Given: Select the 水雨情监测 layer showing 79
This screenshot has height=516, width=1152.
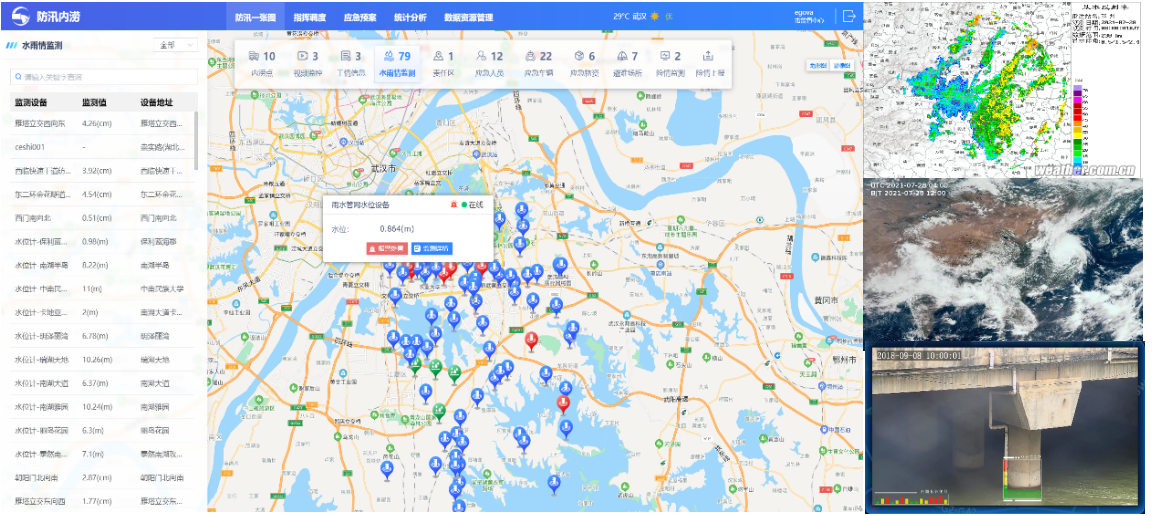Looking at the screenshot, I should 396,64.
